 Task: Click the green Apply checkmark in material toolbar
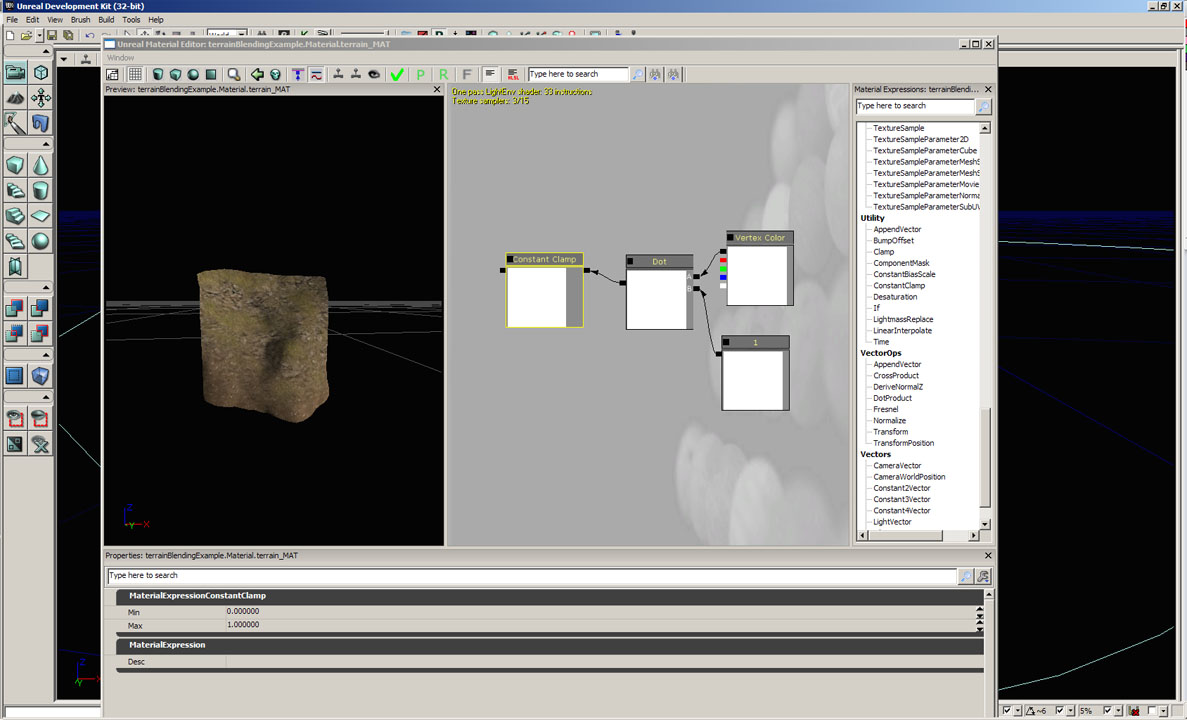(x=397, y=75)
